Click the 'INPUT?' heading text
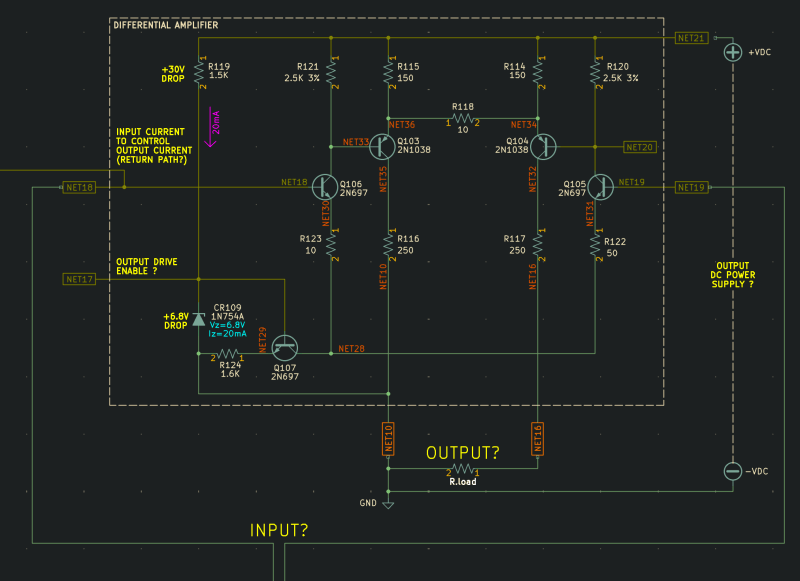Image resolution: width=800 pixels, height=581 pixels. click(x=279, y=530)
